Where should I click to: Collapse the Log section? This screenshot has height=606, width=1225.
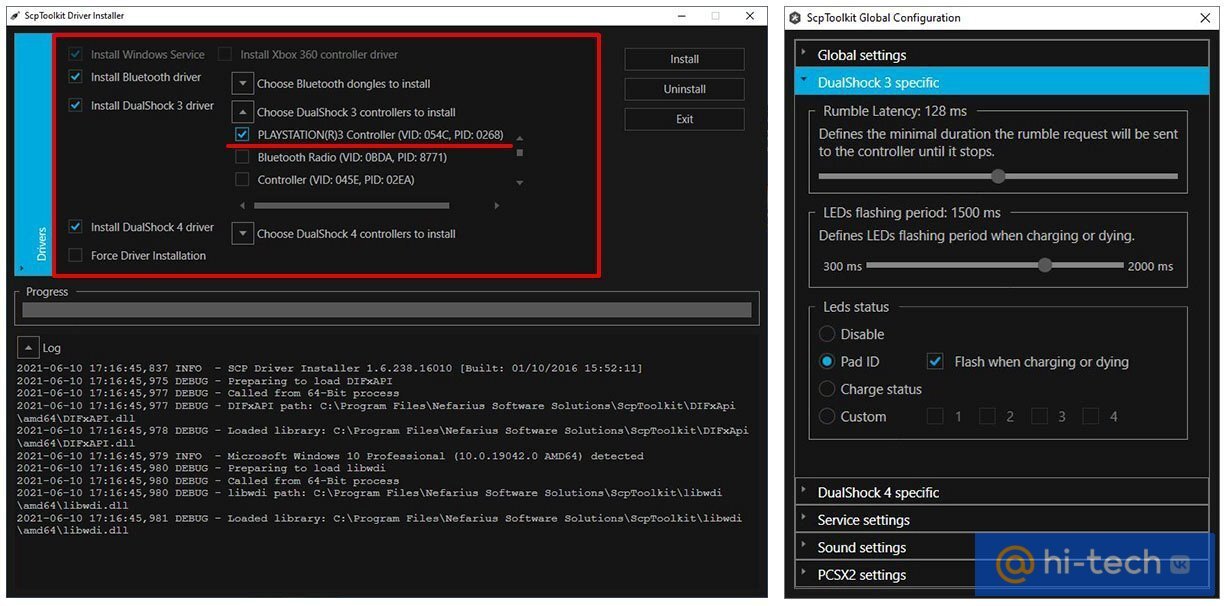[27, 348]
